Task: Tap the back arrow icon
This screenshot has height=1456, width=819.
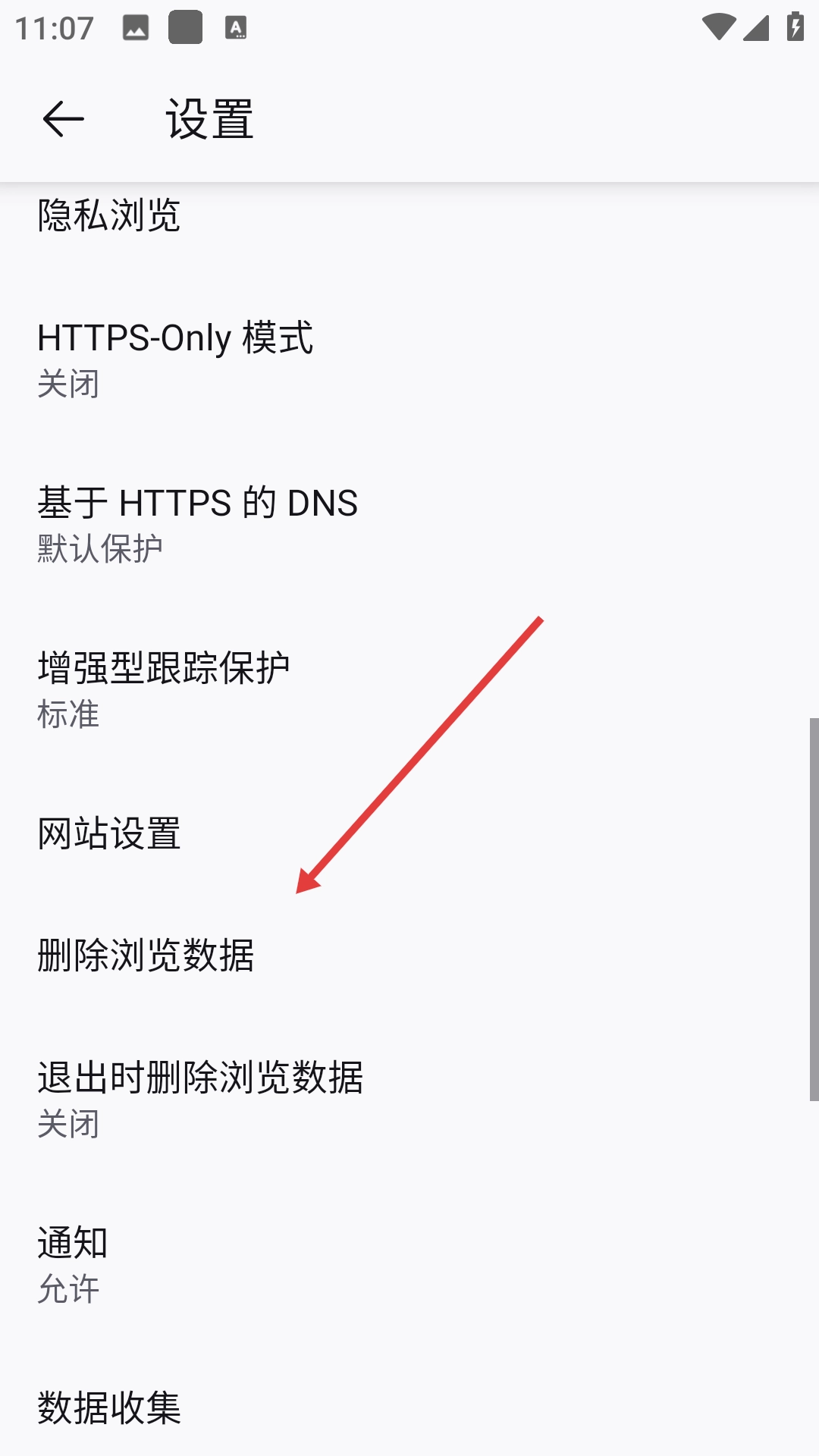Action: click(x=63, y=120)
